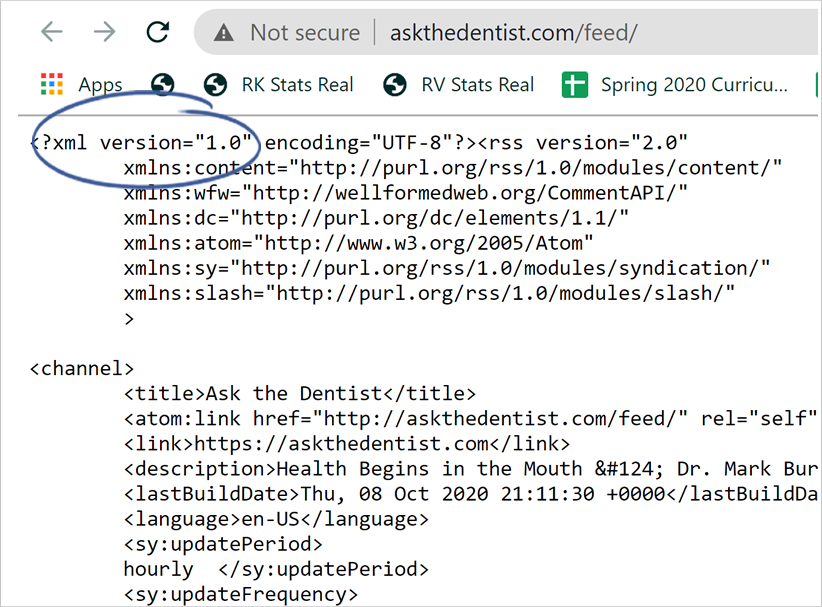Image resolution: width=822 pixels, height=607 pixels.
Task: Open the unlabeled globe bookmark beside Apps
Action: tap(163, 85)
